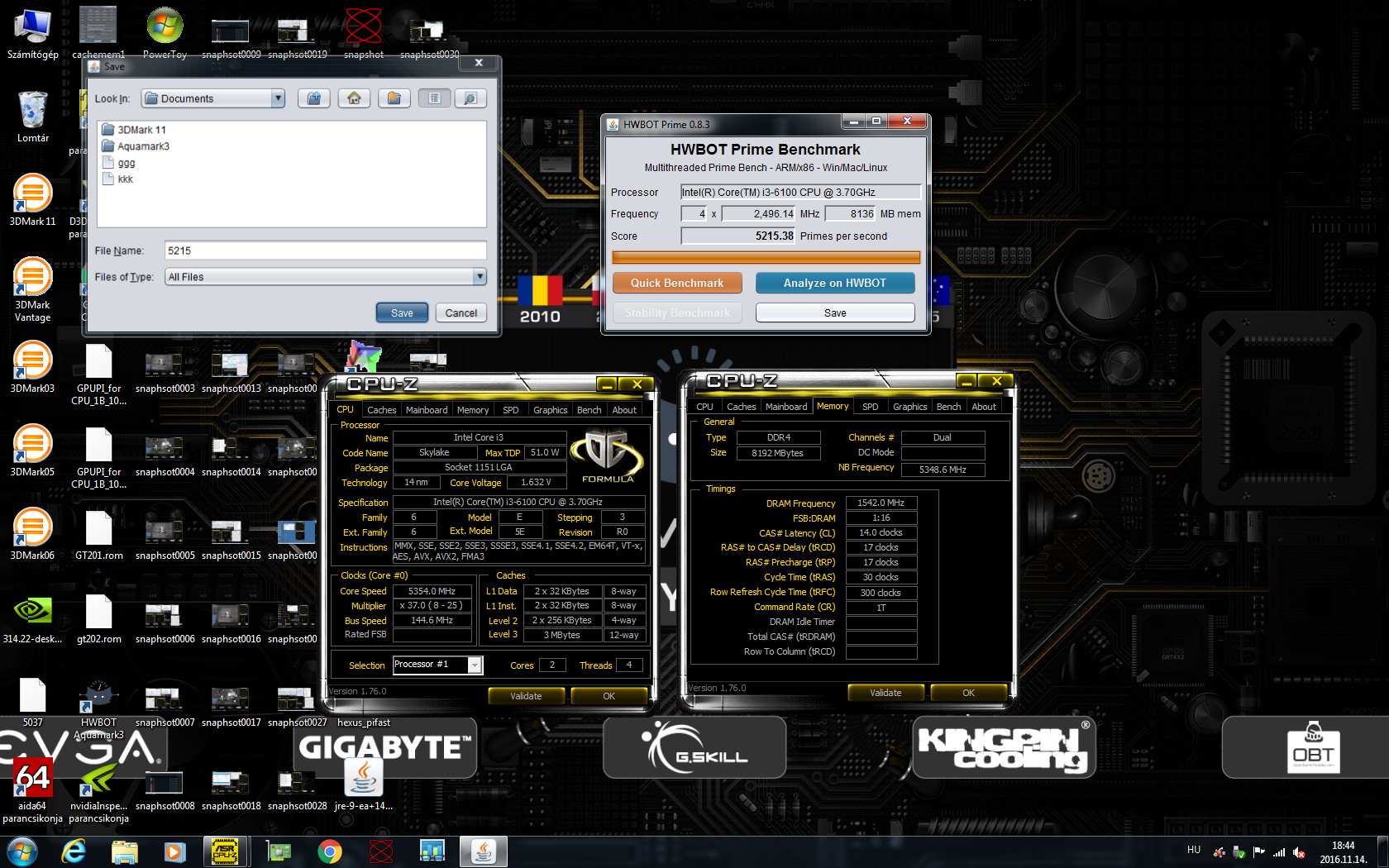The width and height of the screenshot is (1389, 868).
Task: Open the Windows Start menu
Action: pos(22,851)
